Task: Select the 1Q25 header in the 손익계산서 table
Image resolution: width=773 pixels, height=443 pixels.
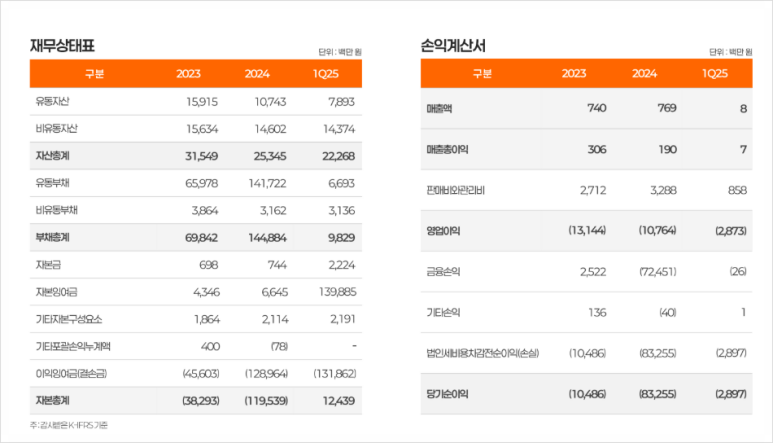Action: 715,73
